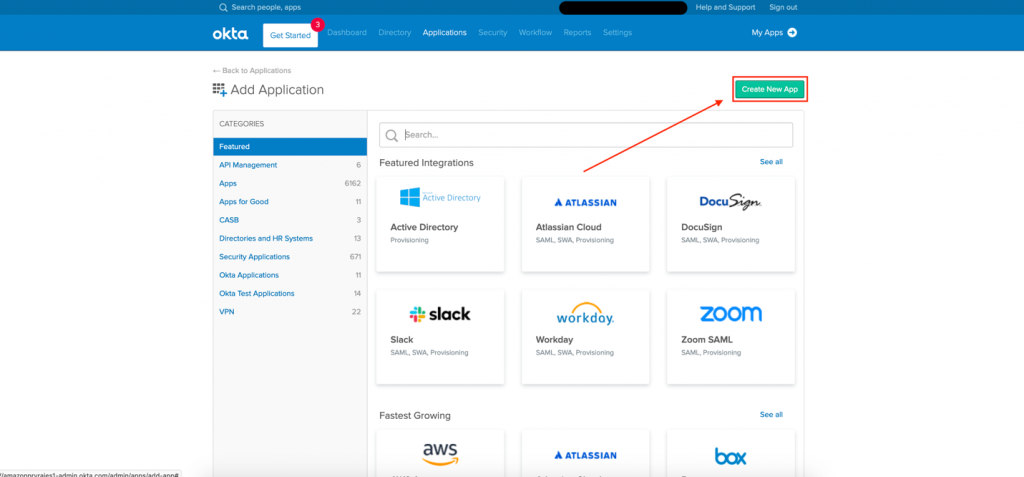This screenshot has height=477, width=1024.
Task: Click the Okta logo
Action: 230,34
